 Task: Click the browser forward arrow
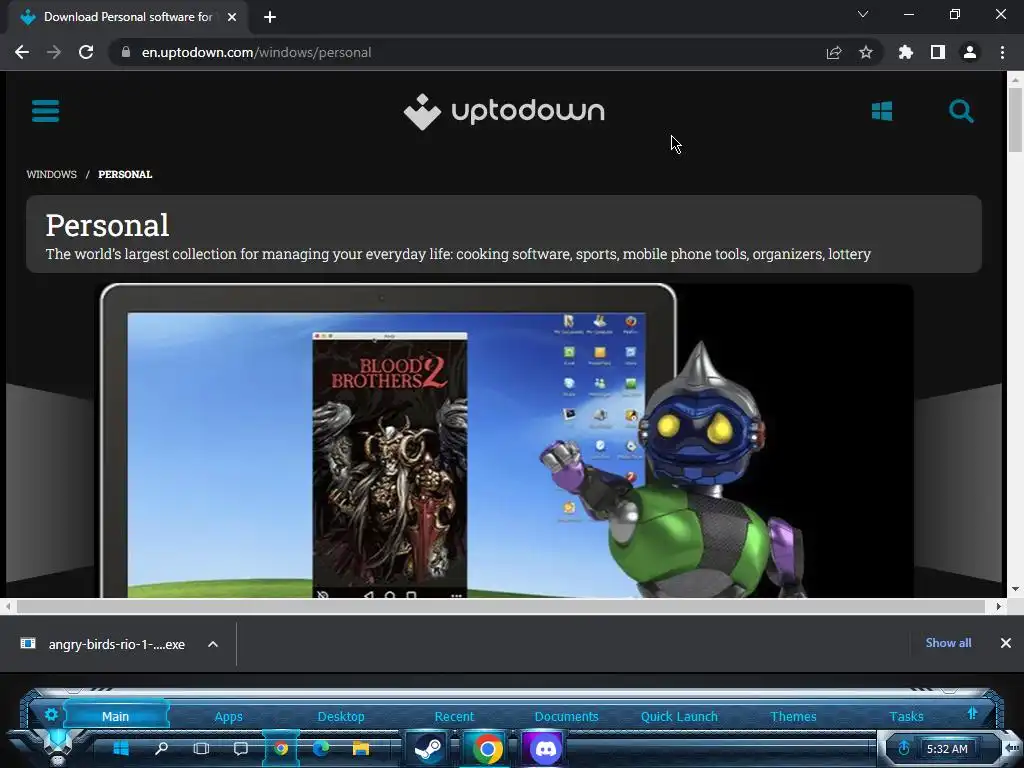[x=54, y=52]
